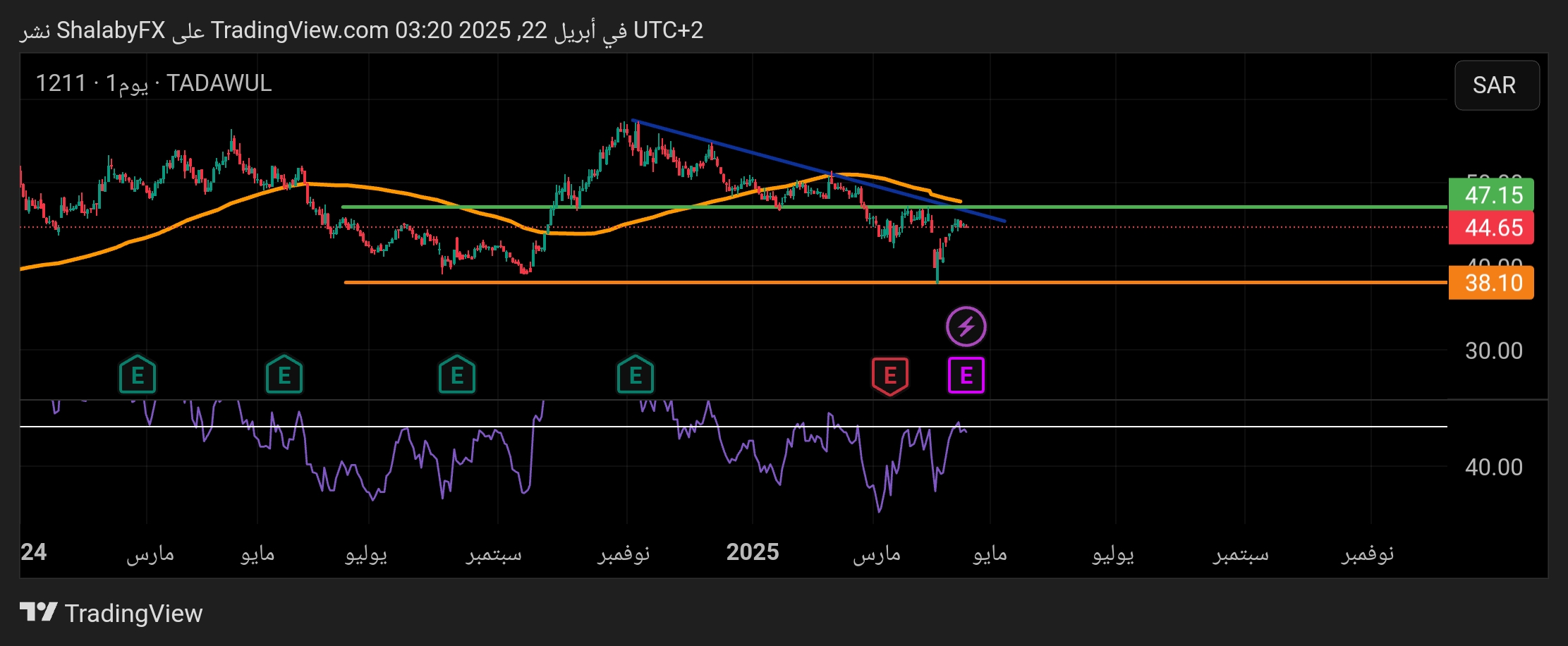Click the 1211 TADAWUL symbol title
The height and width of the screenshot is (646, 1568).
pos(154,83)
